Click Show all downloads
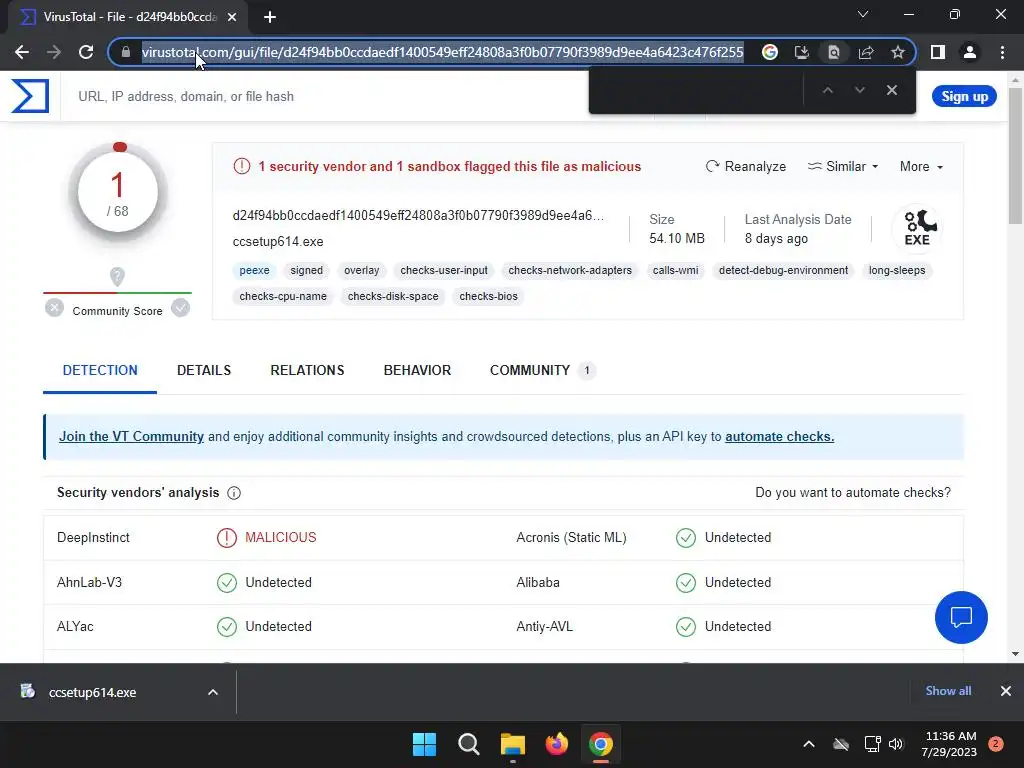Screen dimensions: 1024x768 click(x=948, y=691)
